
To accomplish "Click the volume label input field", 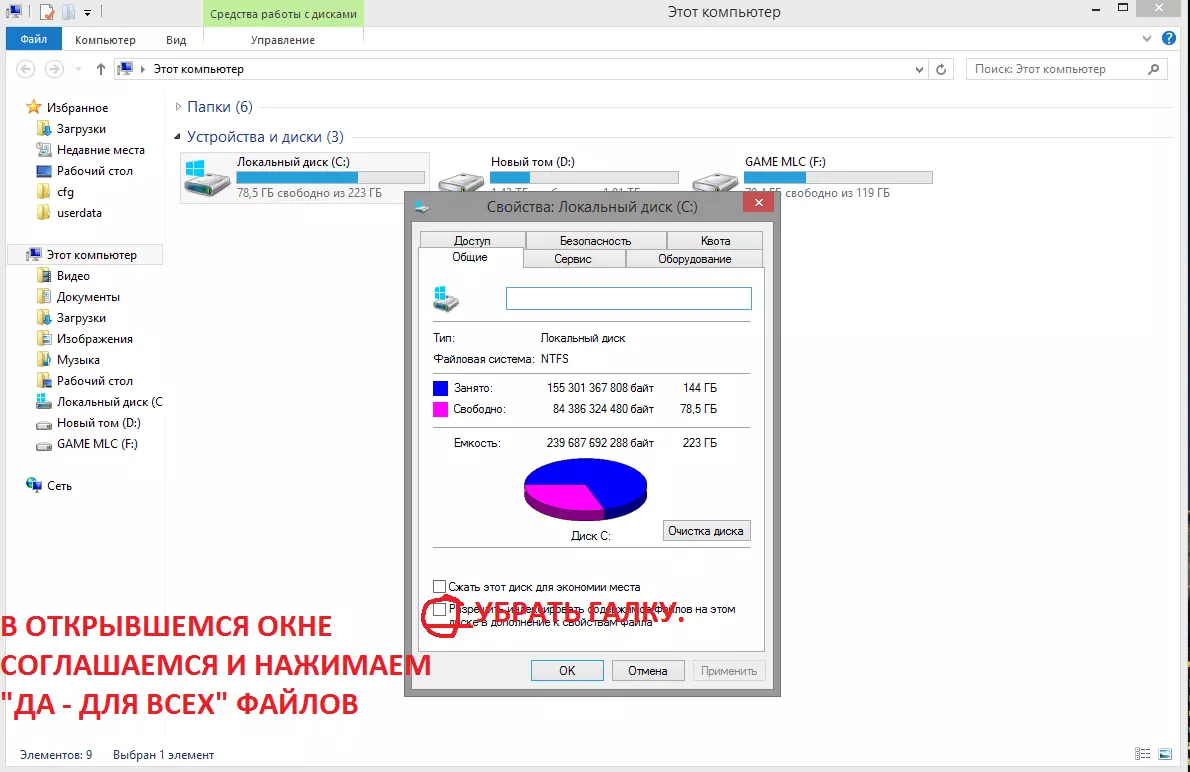I will click(628, 298).
